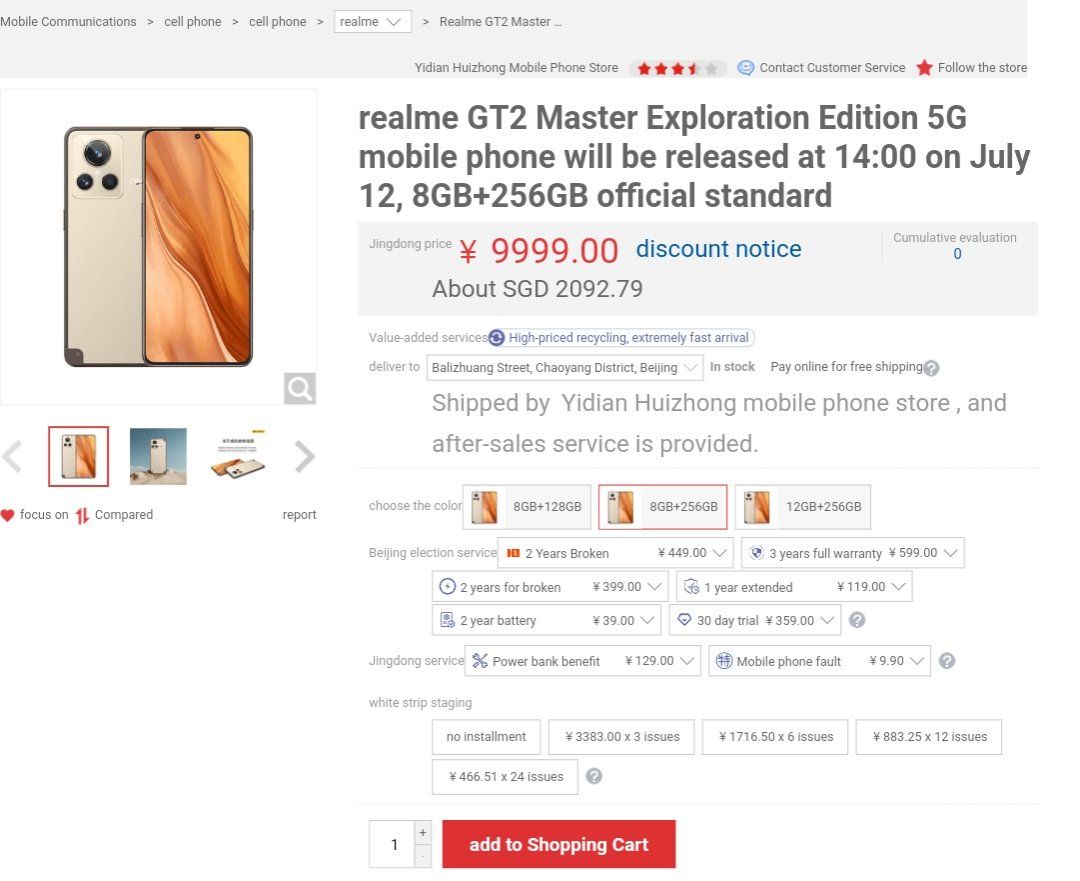Expand the deliver to address dropdown

point(565,368)
